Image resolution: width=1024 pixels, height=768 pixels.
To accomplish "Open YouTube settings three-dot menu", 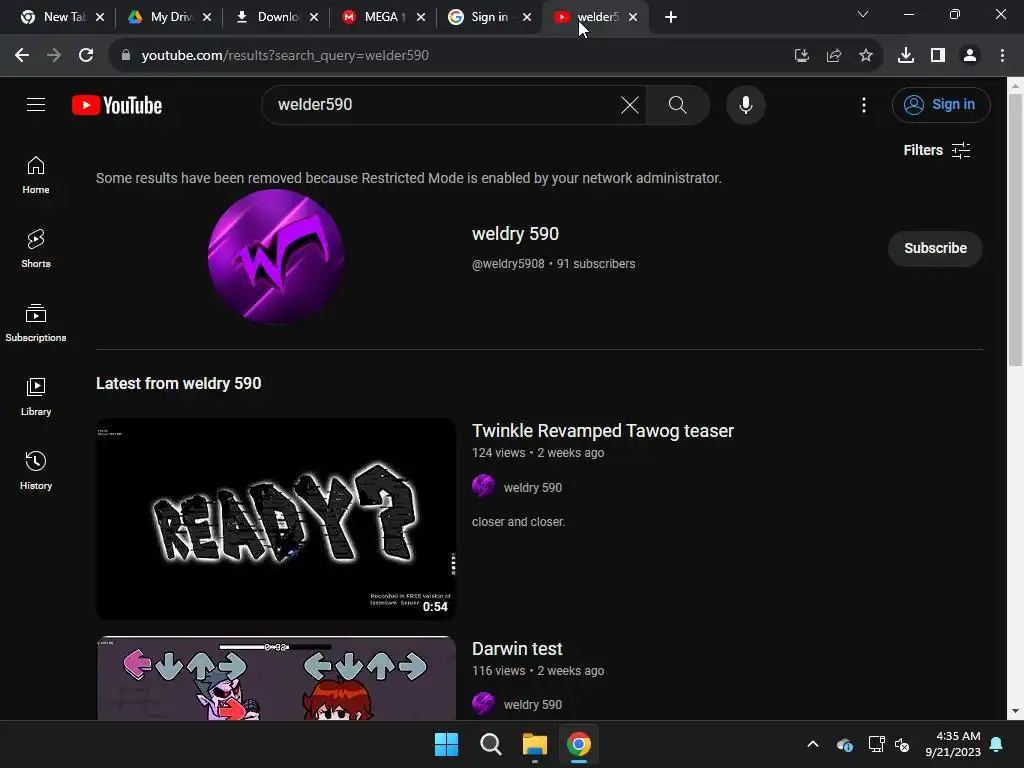I will pos(863,104).
